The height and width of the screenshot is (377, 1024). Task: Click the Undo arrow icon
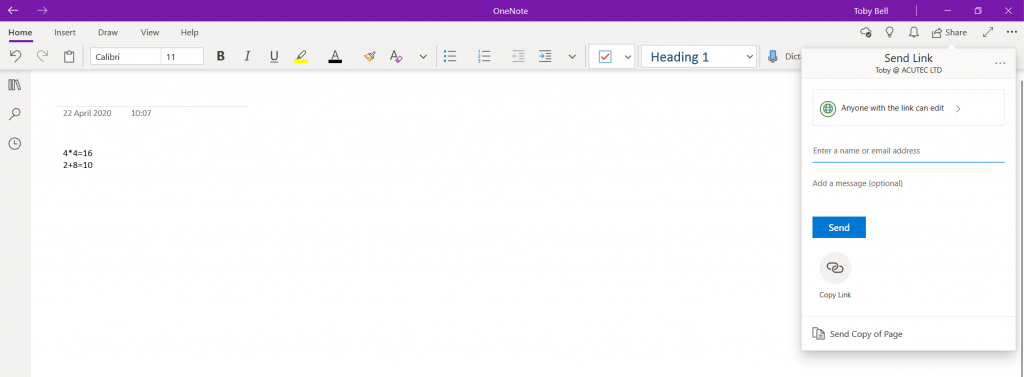tap(16, 57)
